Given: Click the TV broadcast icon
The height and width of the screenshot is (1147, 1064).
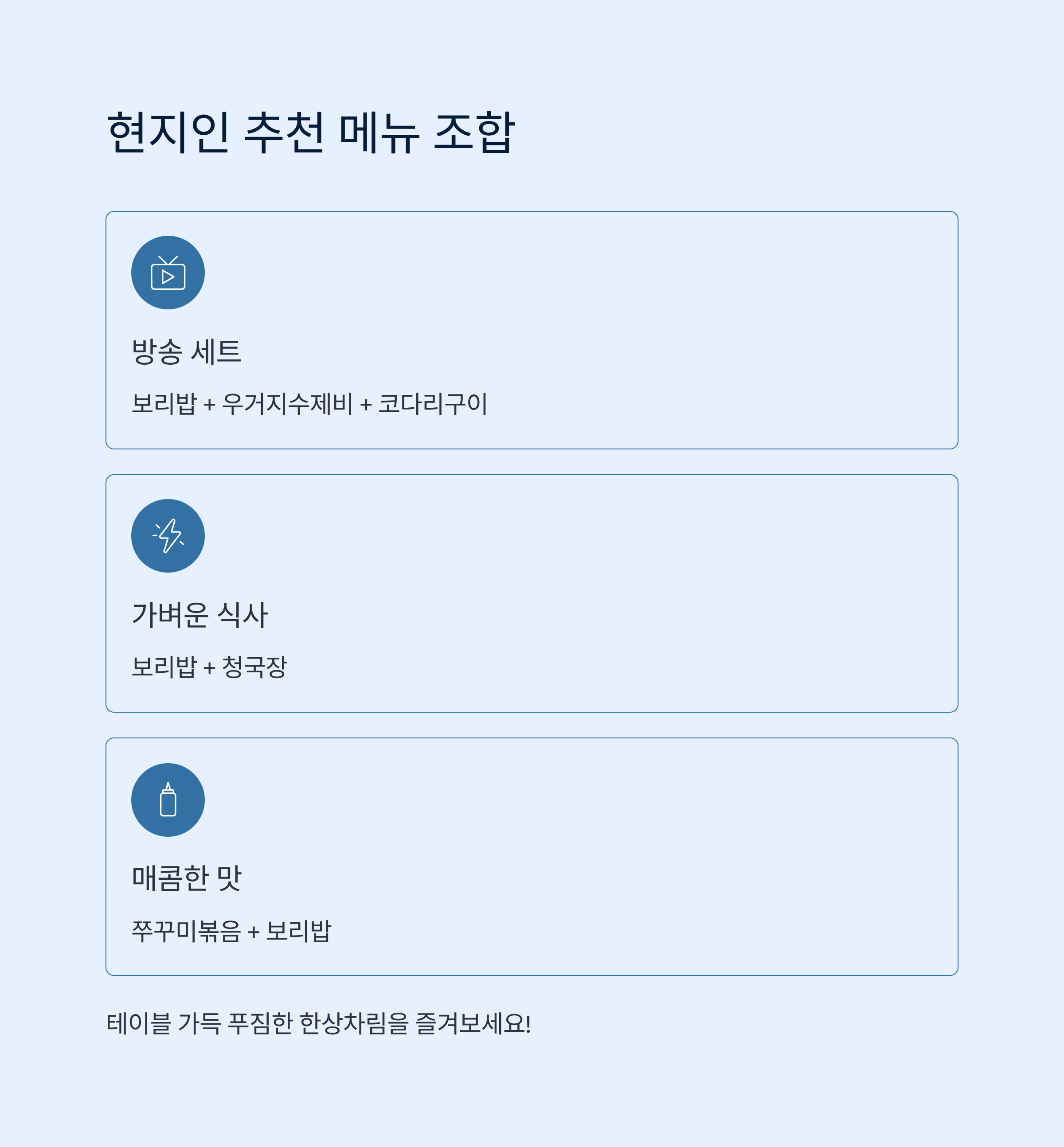Looking at the screenshot, I should coord(168,272).
